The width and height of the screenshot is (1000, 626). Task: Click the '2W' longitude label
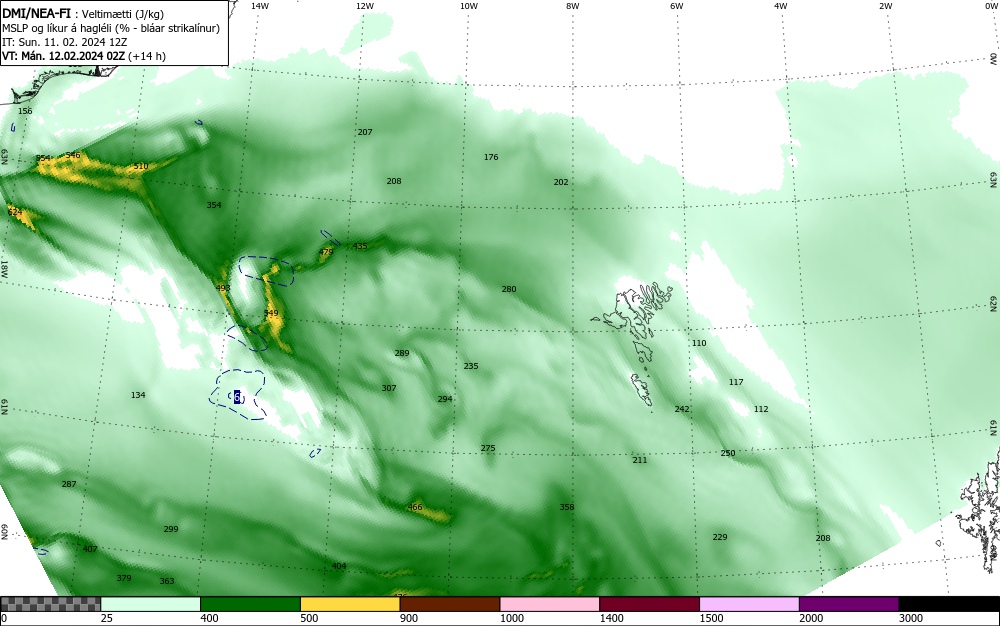coord(885,6)
